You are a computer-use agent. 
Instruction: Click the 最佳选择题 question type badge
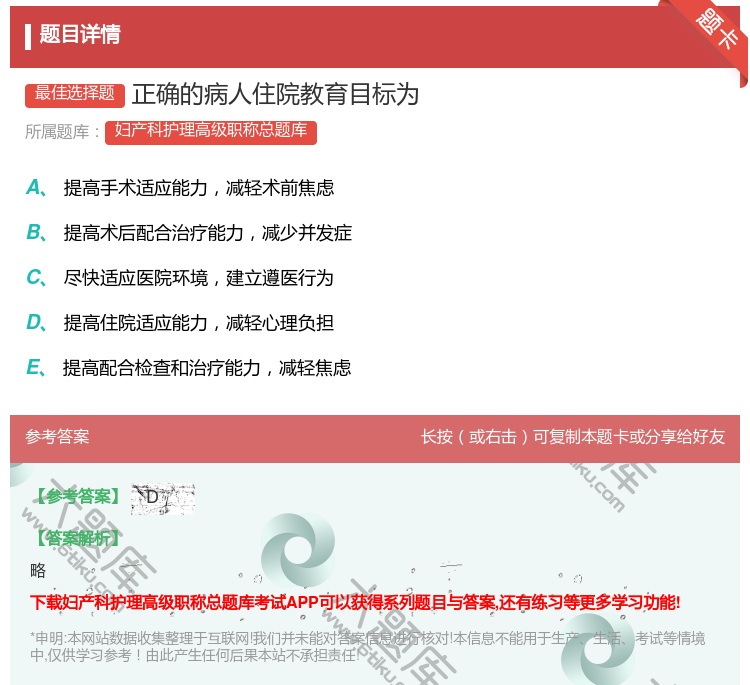coord(75,94)
